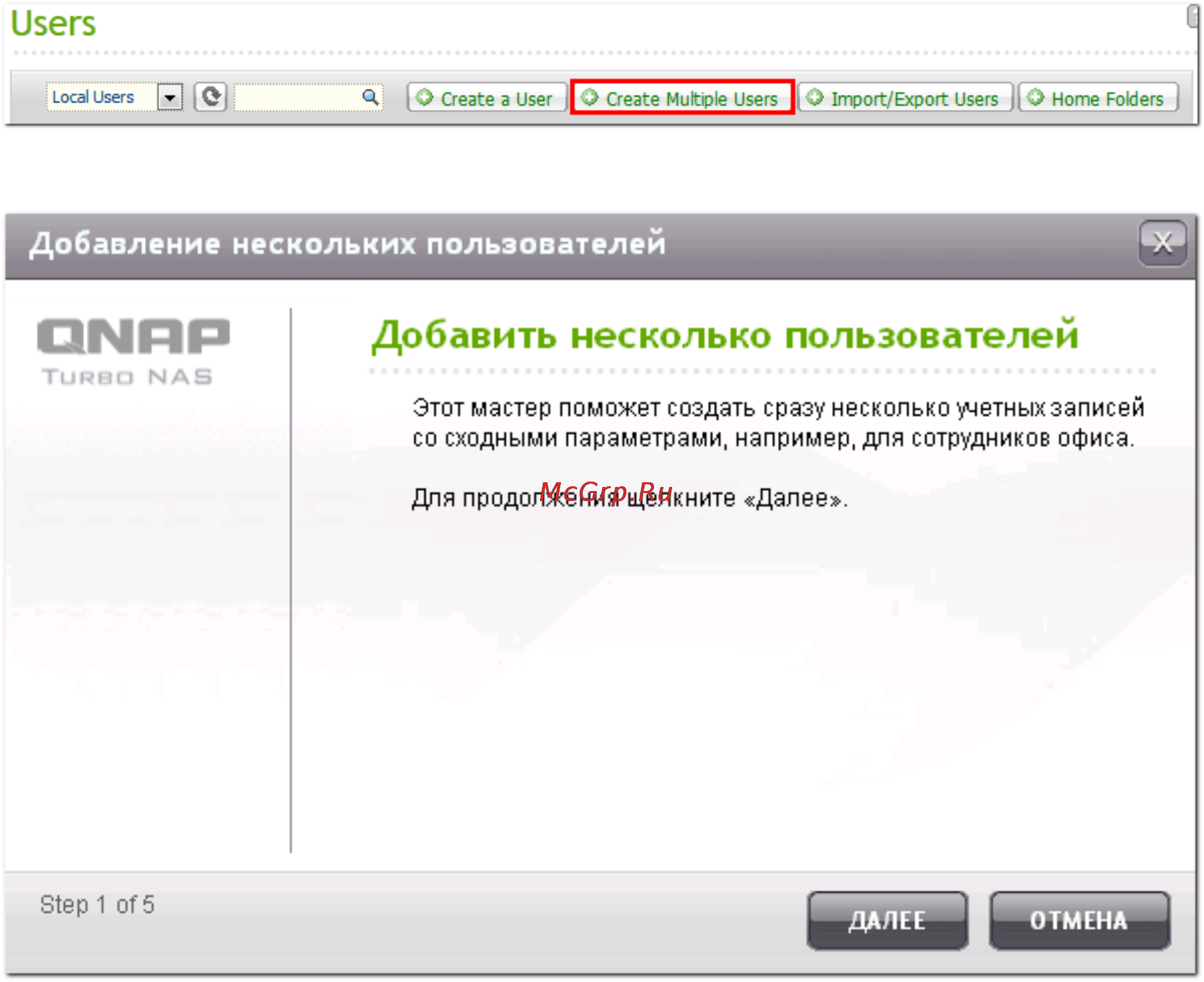
Task: Close the Добавление нескольких пользователей dialog
Action: point(1162,243)
